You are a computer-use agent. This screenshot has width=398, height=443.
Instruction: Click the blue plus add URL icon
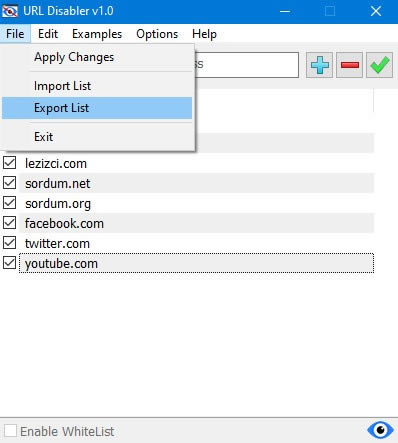(319, 65)
